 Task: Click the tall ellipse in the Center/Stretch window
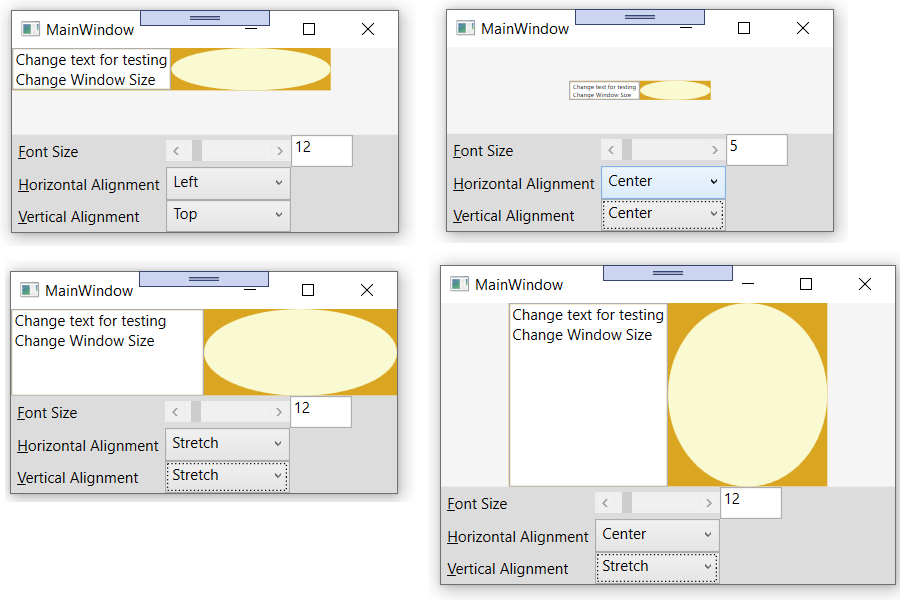tap(747, 395)
